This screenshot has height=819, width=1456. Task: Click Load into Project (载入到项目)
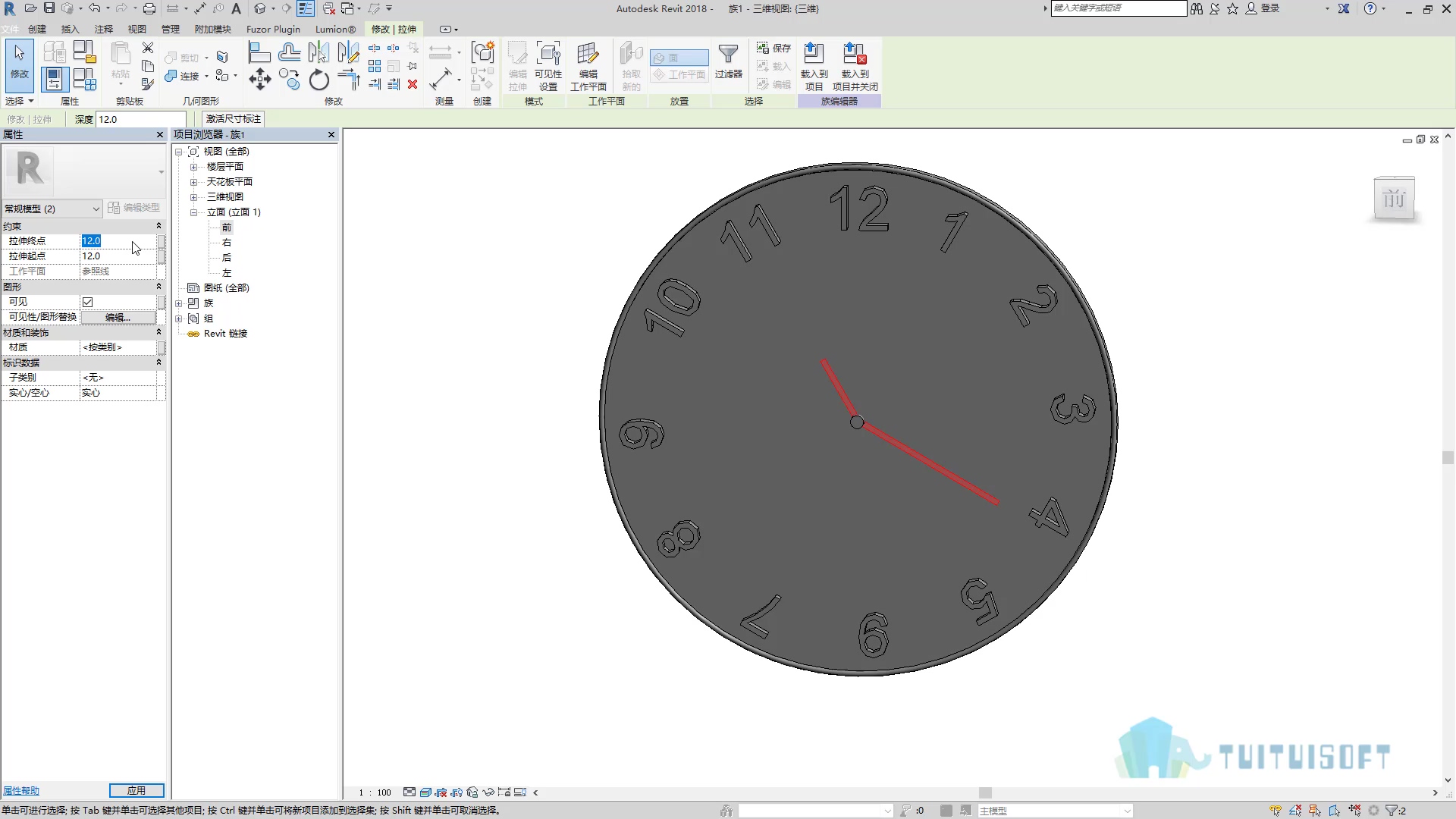pos(814,66)
